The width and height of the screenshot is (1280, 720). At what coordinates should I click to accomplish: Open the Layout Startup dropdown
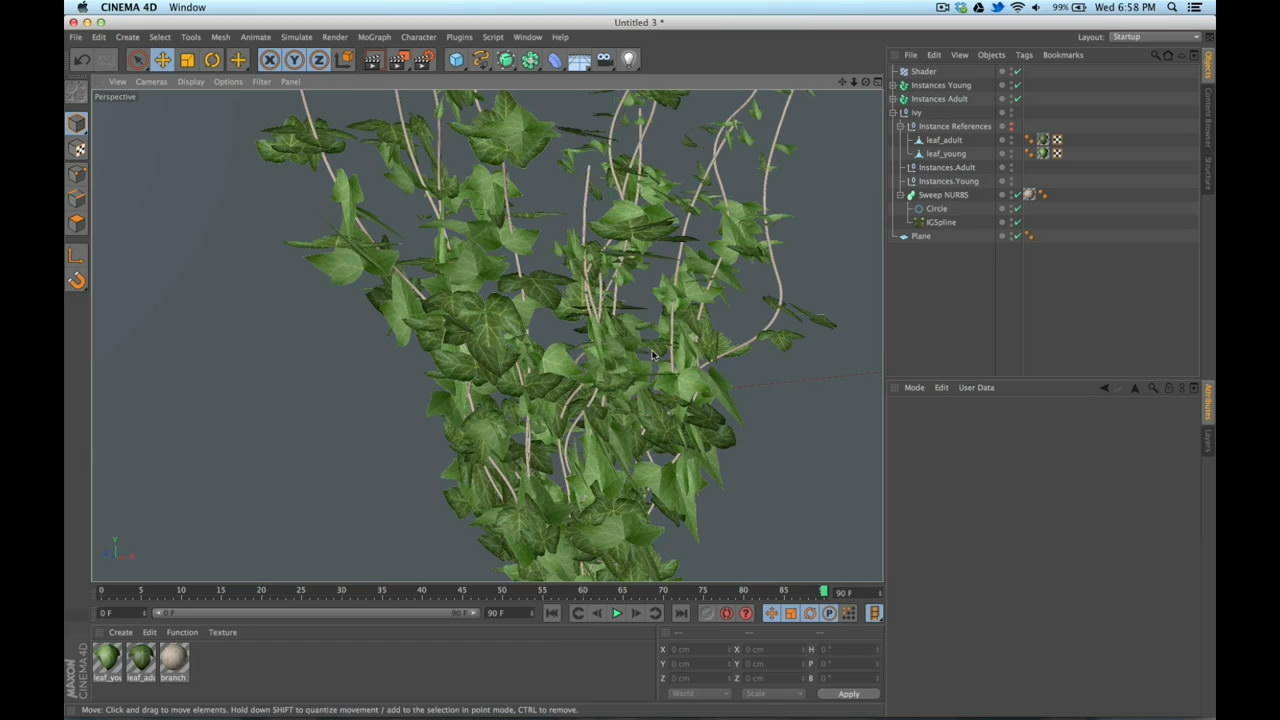tap(1155, 37)
